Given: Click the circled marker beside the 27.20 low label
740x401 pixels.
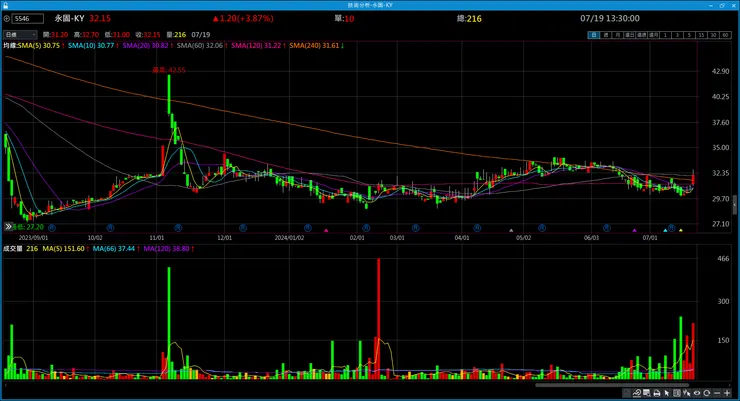Looking at the screenshot, I should click(52, 228).
